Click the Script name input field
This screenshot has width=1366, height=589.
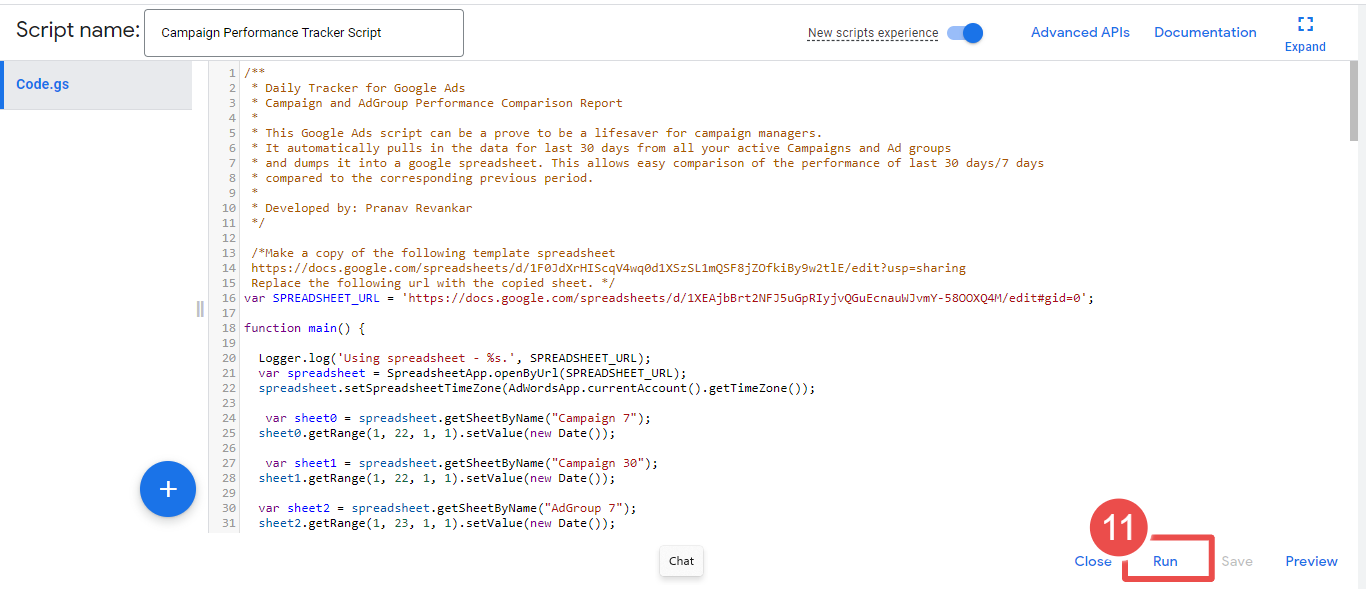[x=304, y=33]
